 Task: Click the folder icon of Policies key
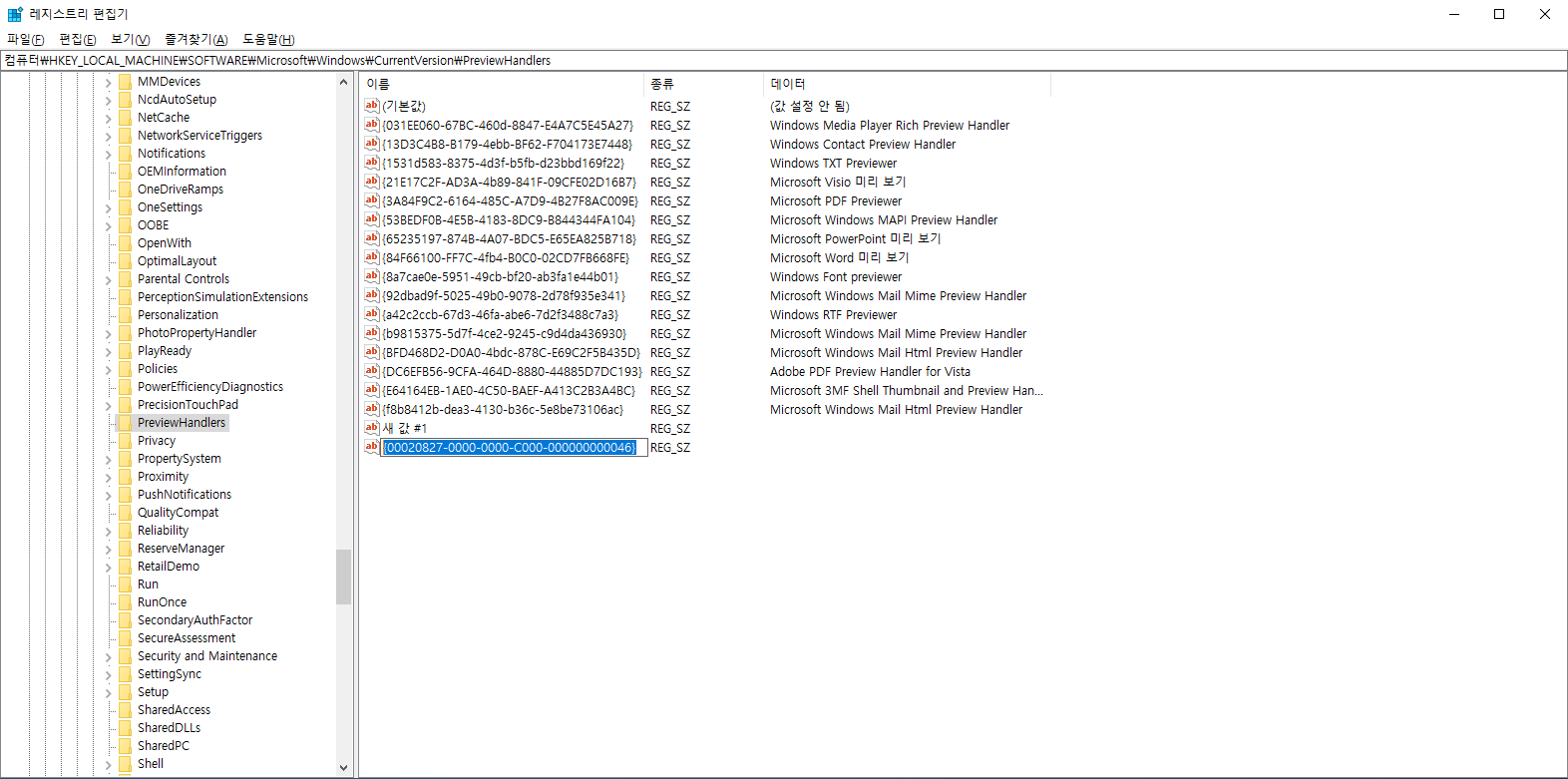point(125,369)
